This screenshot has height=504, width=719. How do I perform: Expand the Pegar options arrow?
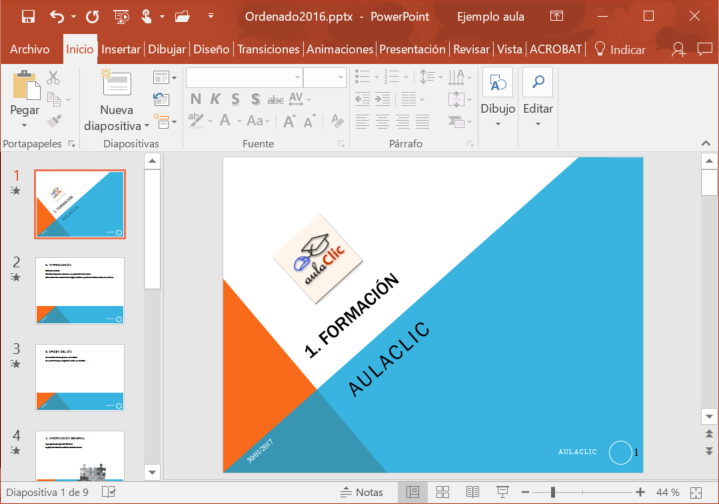(x=24, y=125)
